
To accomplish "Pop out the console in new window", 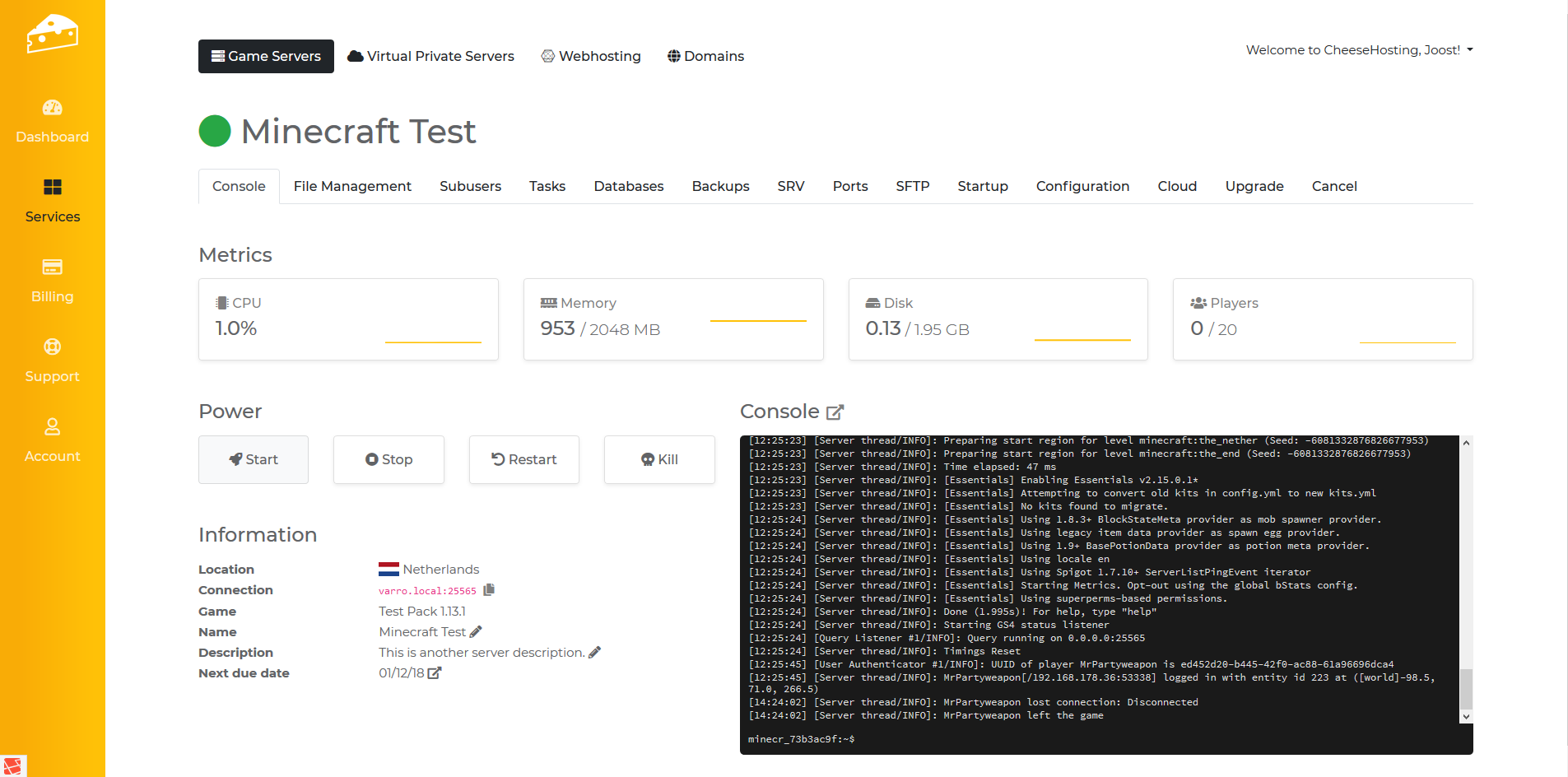I will tap(835, 412).
